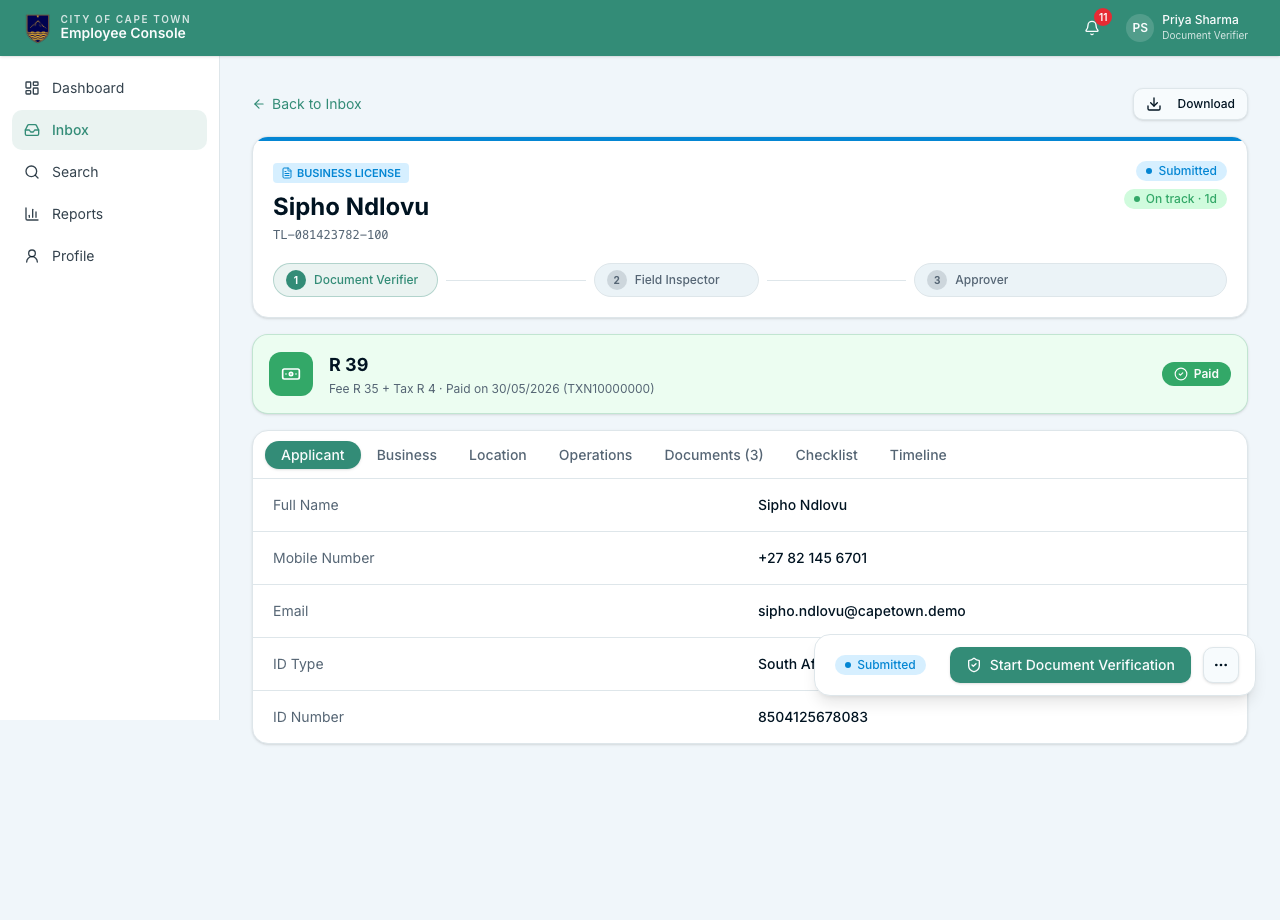Click the Paid status badge
The width and height of the screenshot is (1280, 920).
pos(1196,374)
